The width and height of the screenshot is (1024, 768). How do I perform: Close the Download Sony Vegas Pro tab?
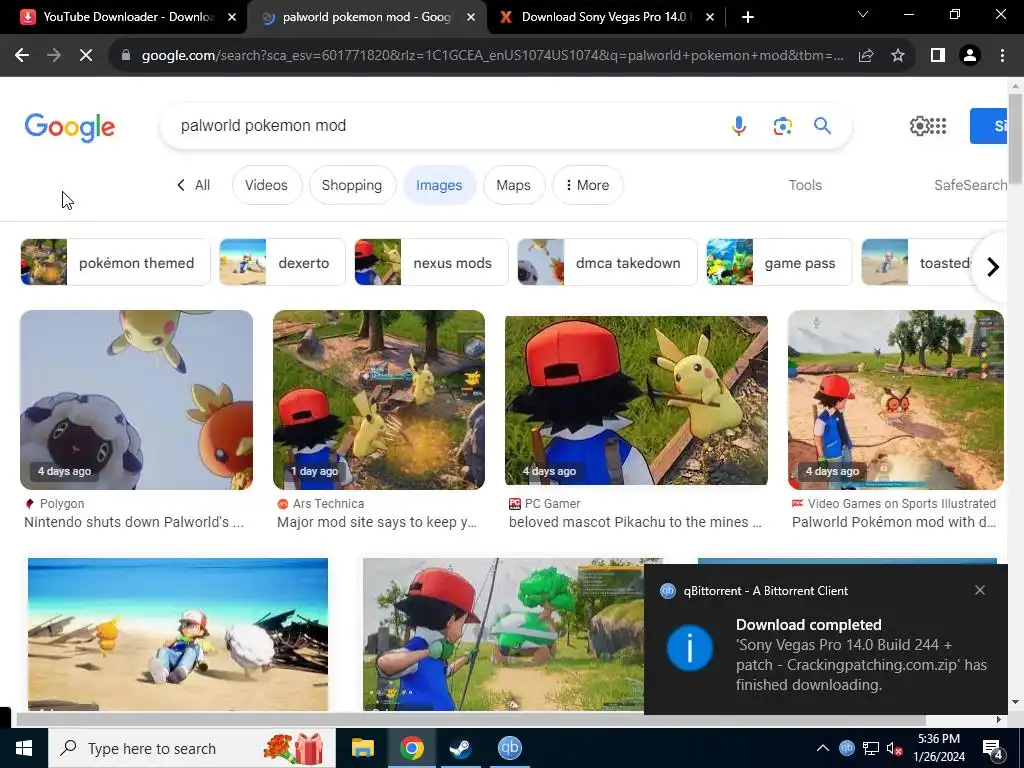[710, 17]
